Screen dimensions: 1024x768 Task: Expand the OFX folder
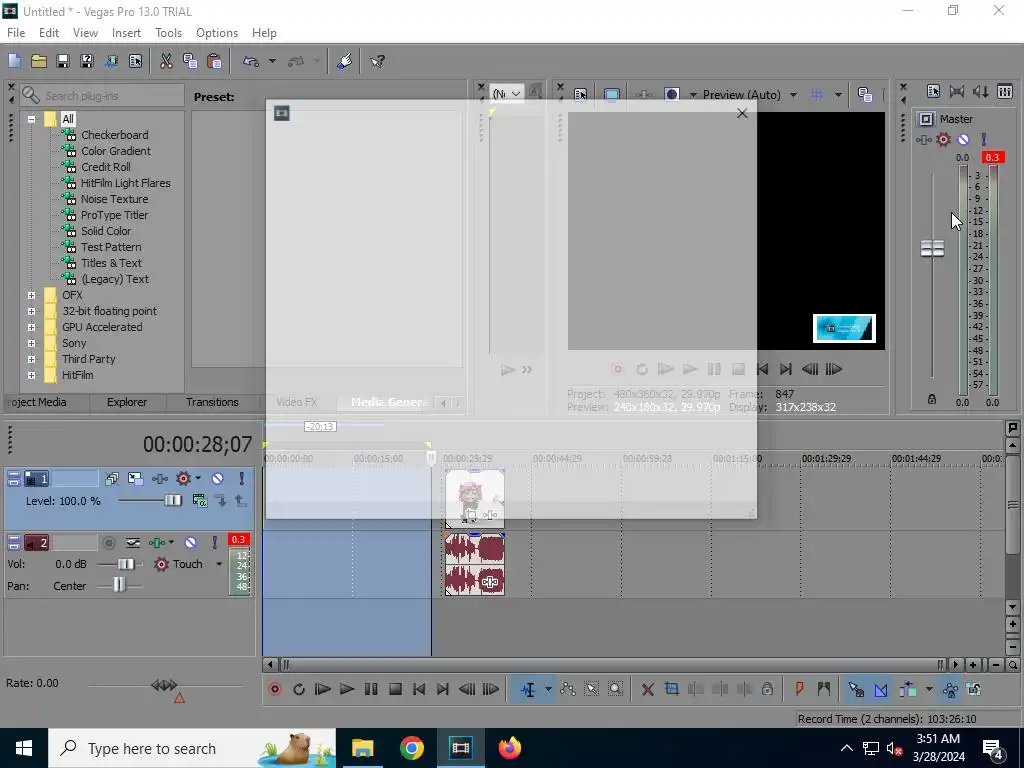(31, 295)
